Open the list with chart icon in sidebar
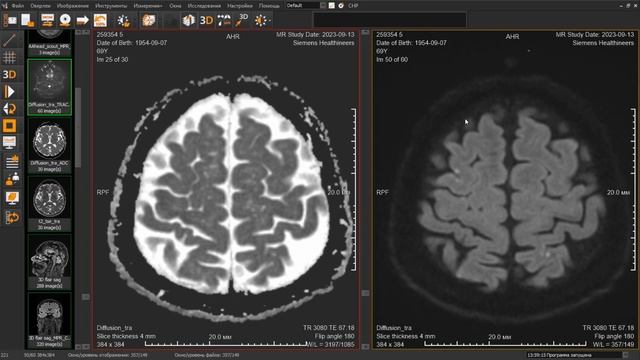640x360 pixels. 12,162
